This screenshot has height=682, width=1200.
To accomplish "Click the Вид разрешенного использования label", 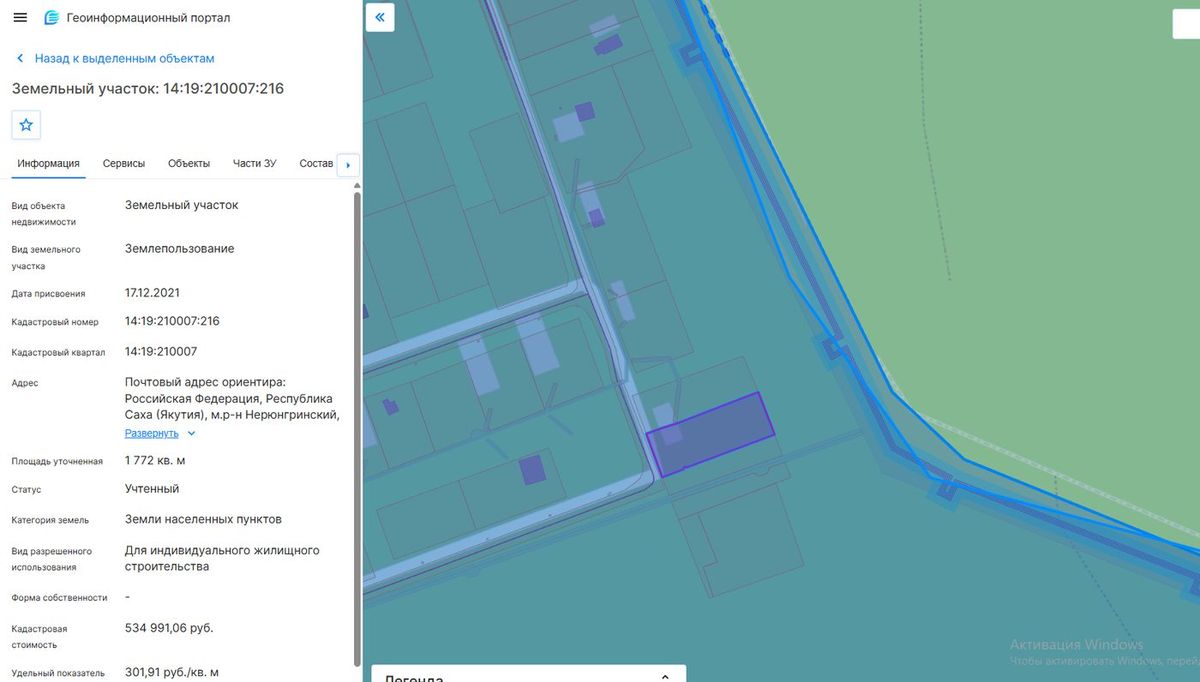I will pos(52,559).
